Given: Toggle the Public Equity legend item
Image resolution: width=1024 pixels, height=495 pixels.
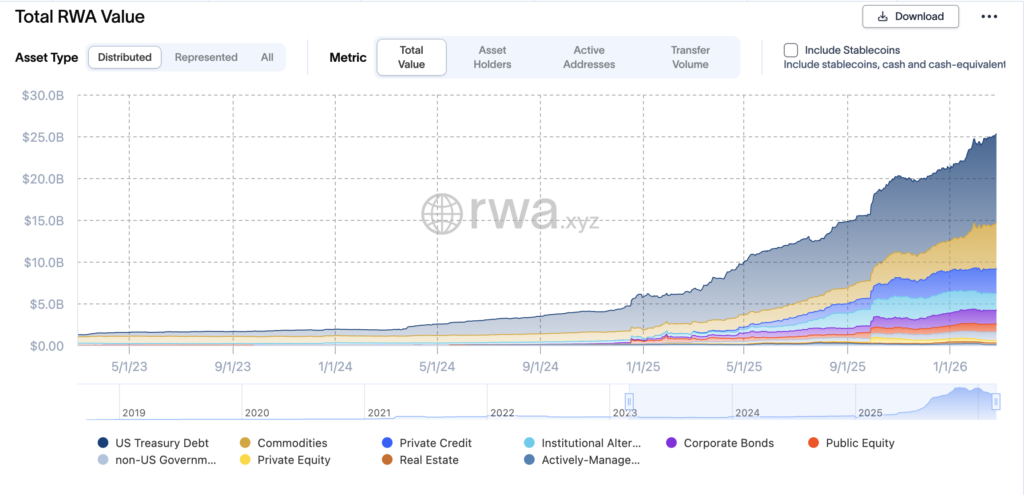Looking at the screenshot, I should click(x=813, y=443).
